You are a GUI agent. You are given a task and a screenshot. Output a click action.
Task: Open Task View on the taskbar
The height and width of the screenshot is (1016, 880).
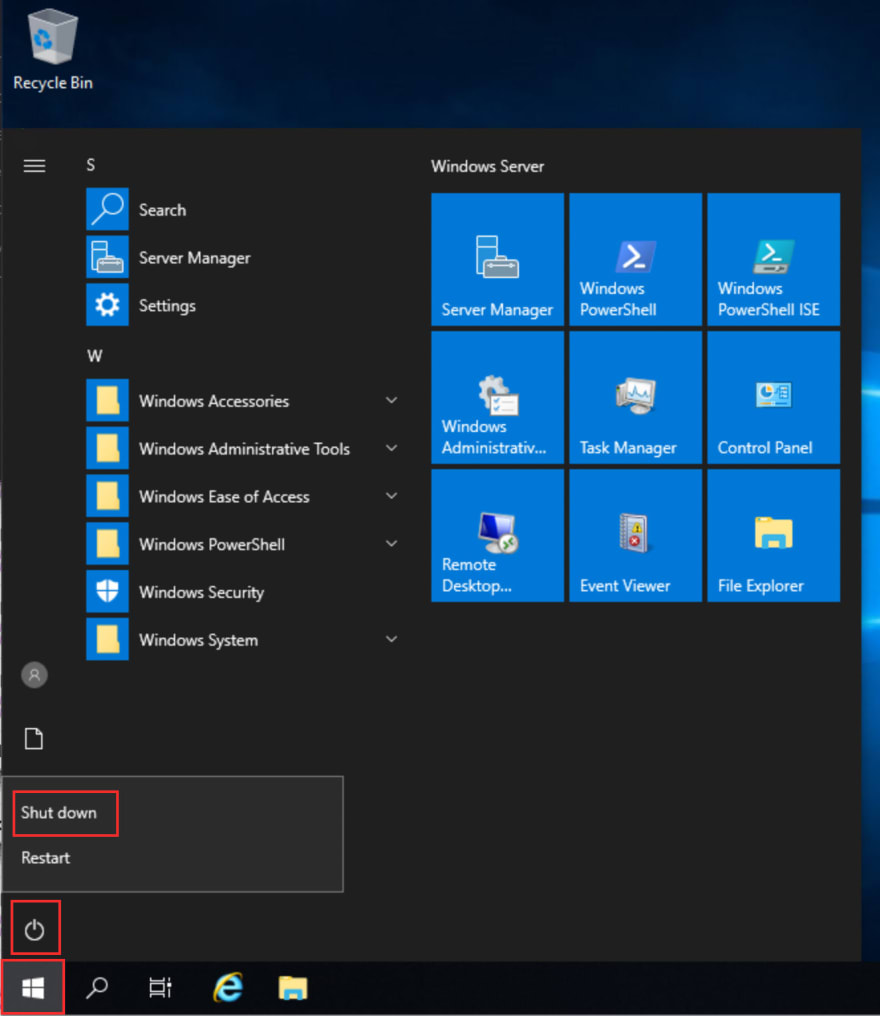(160, 988)
